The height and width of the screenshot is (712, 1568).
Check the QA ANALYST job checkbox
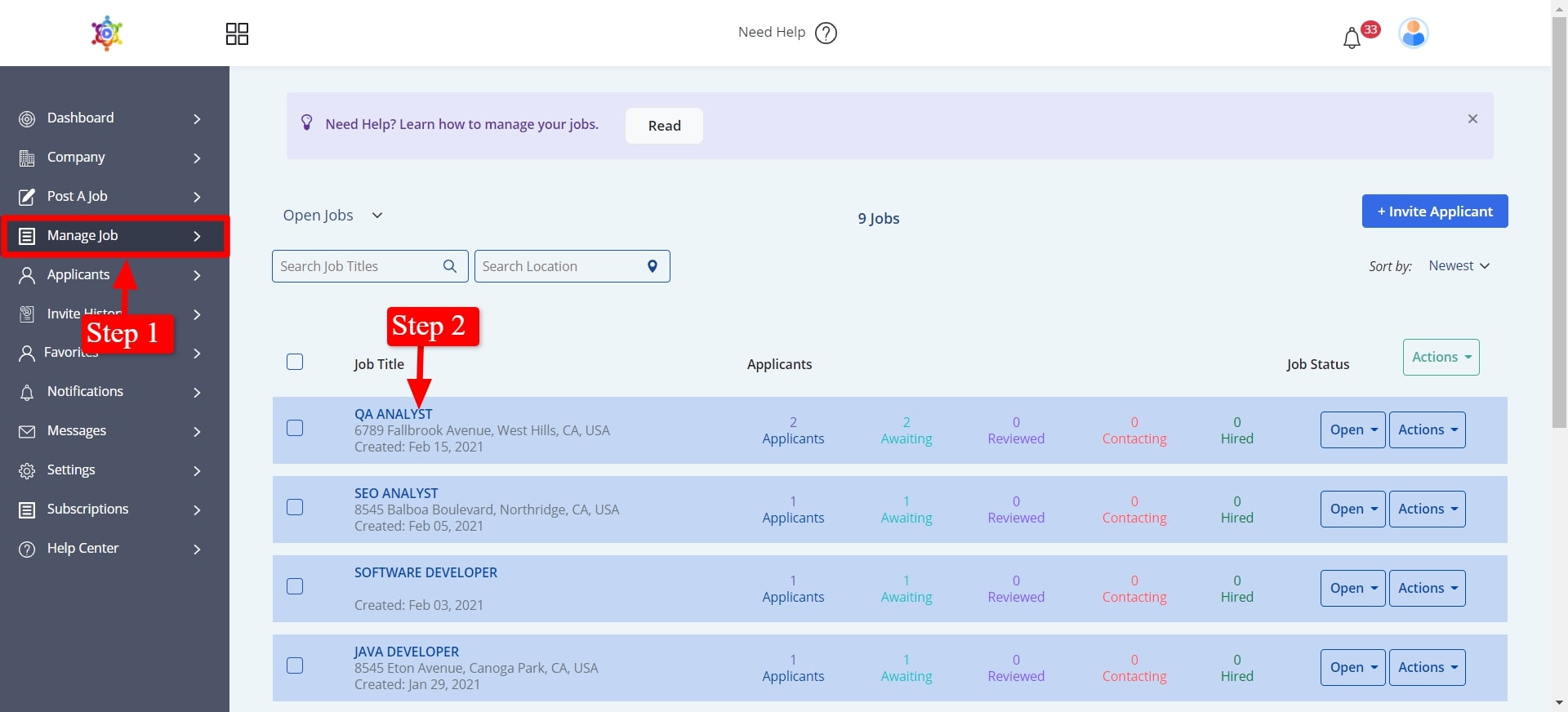coord(295,428)
